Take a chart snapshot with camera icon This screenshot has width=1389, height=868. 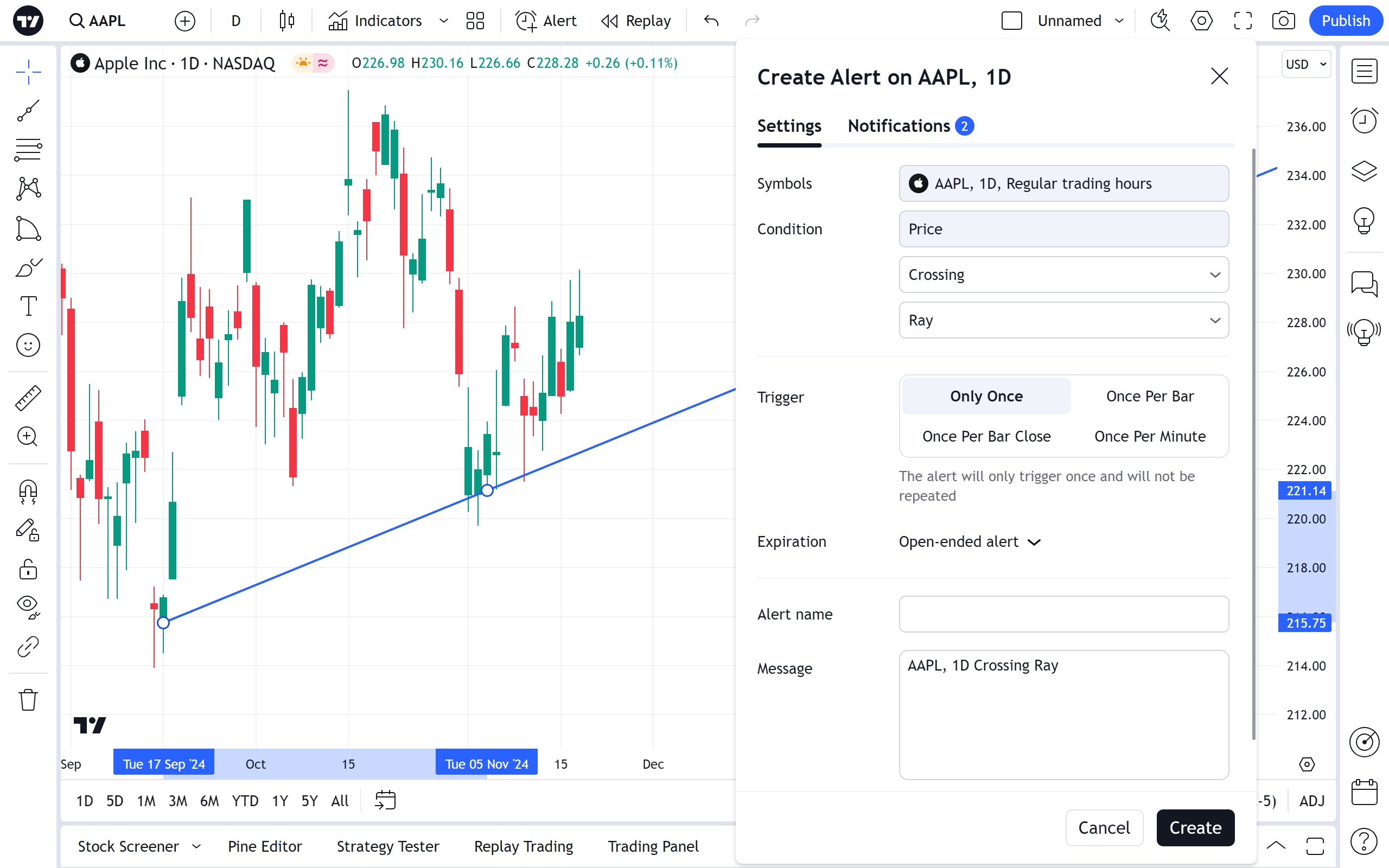point(1283,21)
